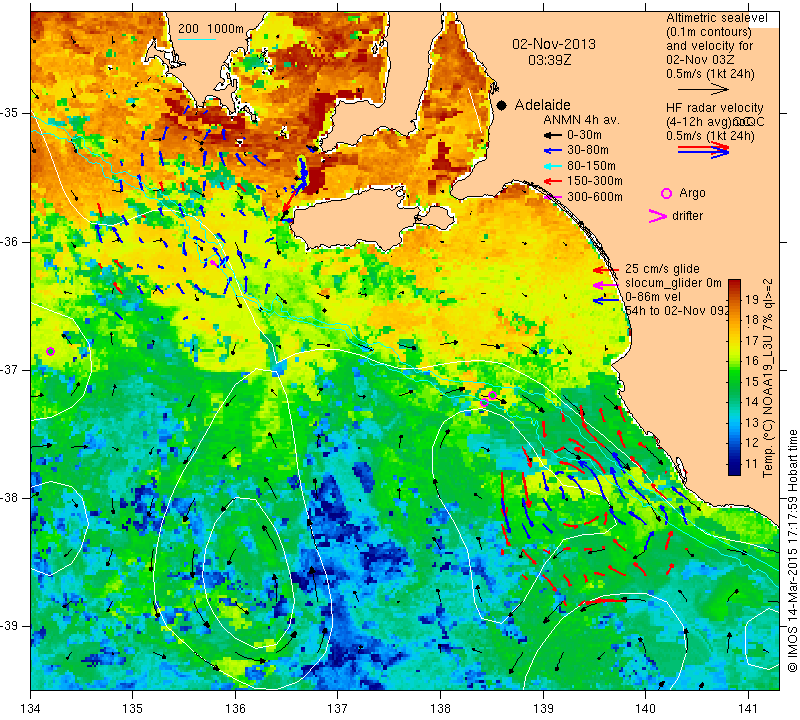Click the black 0-30m legend arrow

(x=553, y=135)
